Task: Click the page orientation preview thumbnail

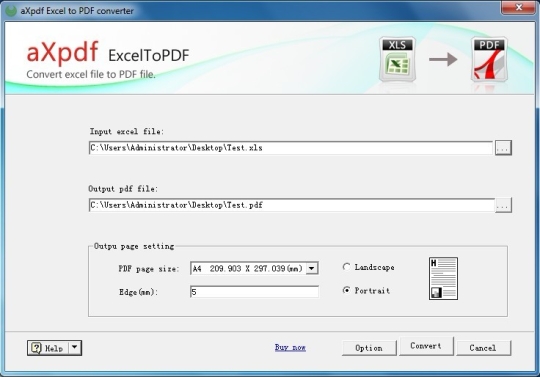Action: pyautogui.click(x=443, y=279)
